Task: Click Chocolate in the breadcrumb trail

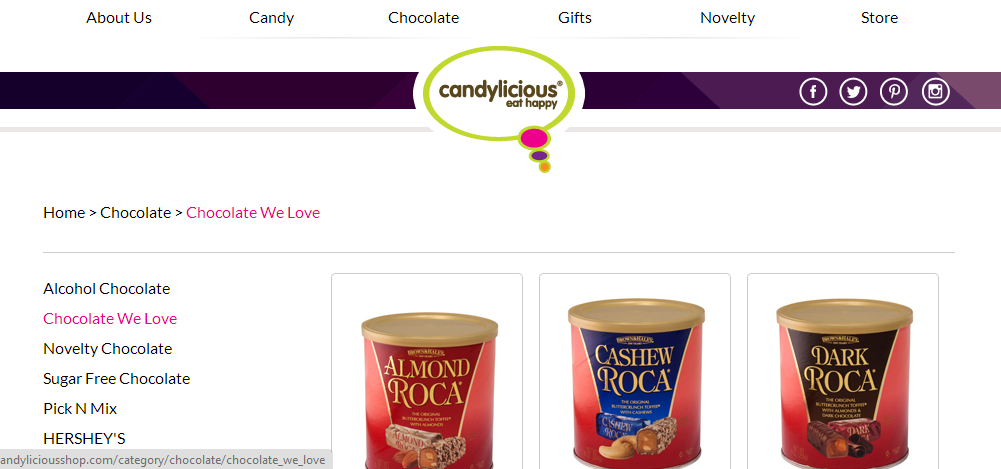Action: [135, 212]
